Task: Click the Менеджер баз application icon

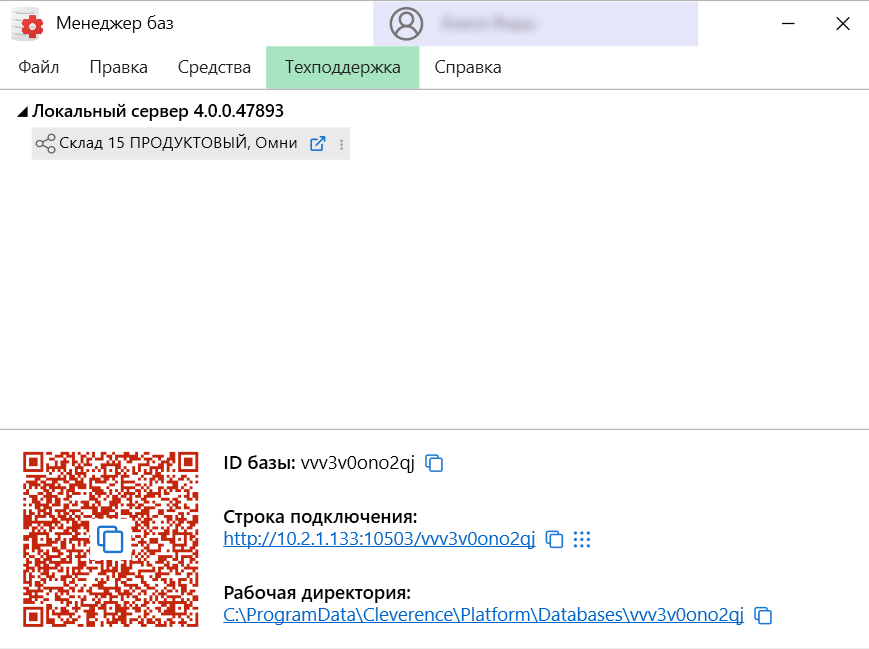Action: (28, 24)
